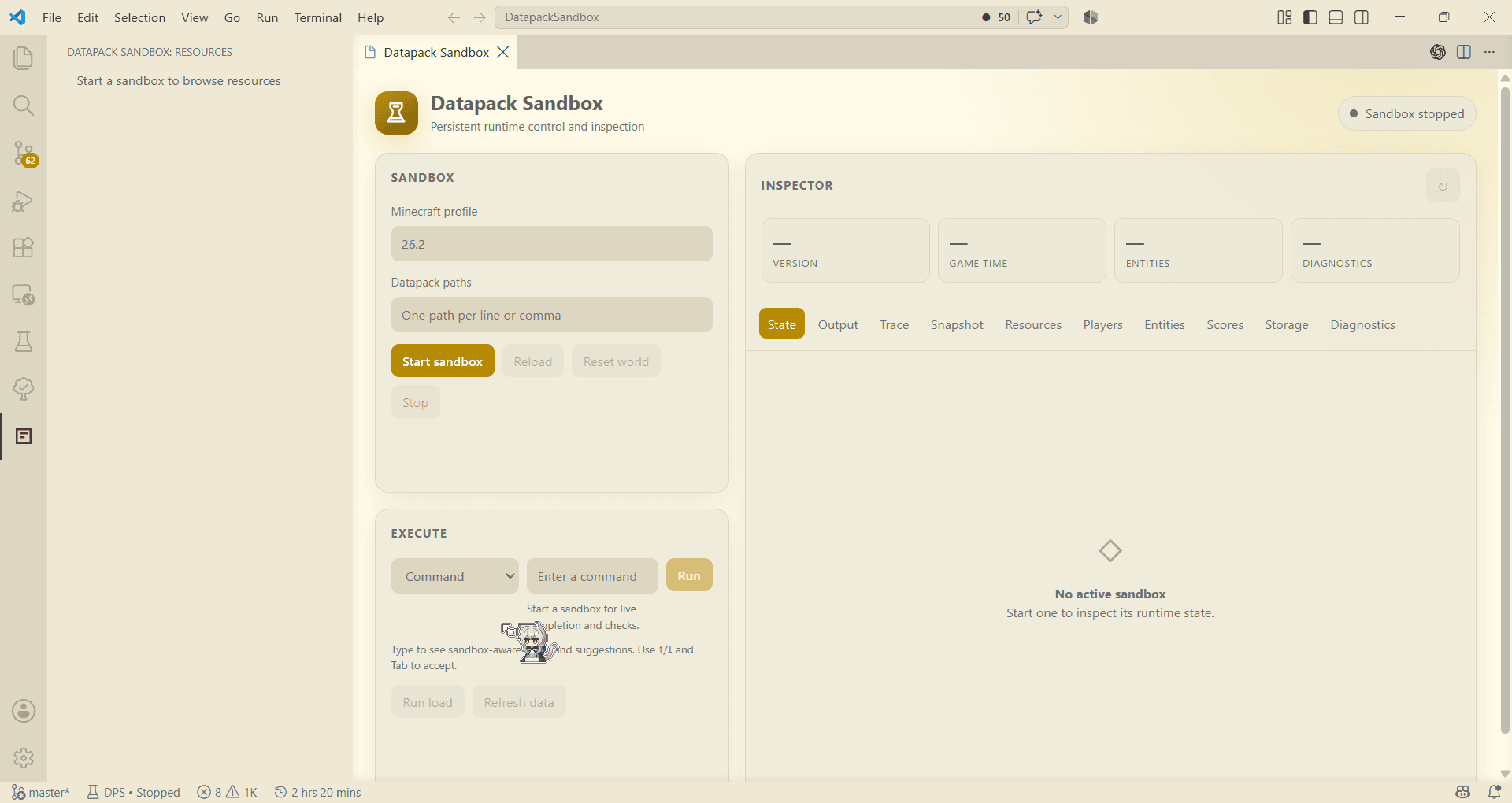Click the Copilot icon in status bar
The width and height of the screenshot is (1512, 803).
coord(1463,792)
